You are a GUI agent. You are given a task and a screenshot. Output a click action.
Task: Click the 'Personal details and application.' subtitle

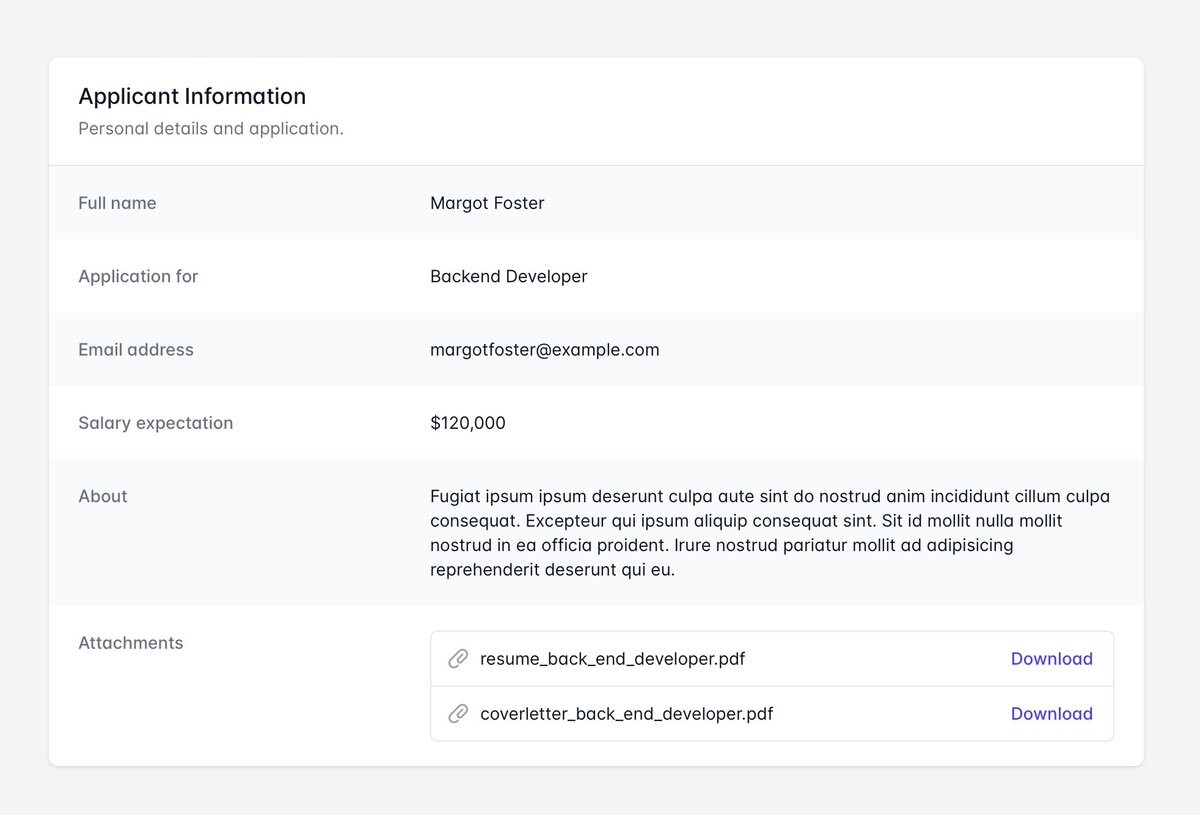pyautogui.click(x=211, y=128)
